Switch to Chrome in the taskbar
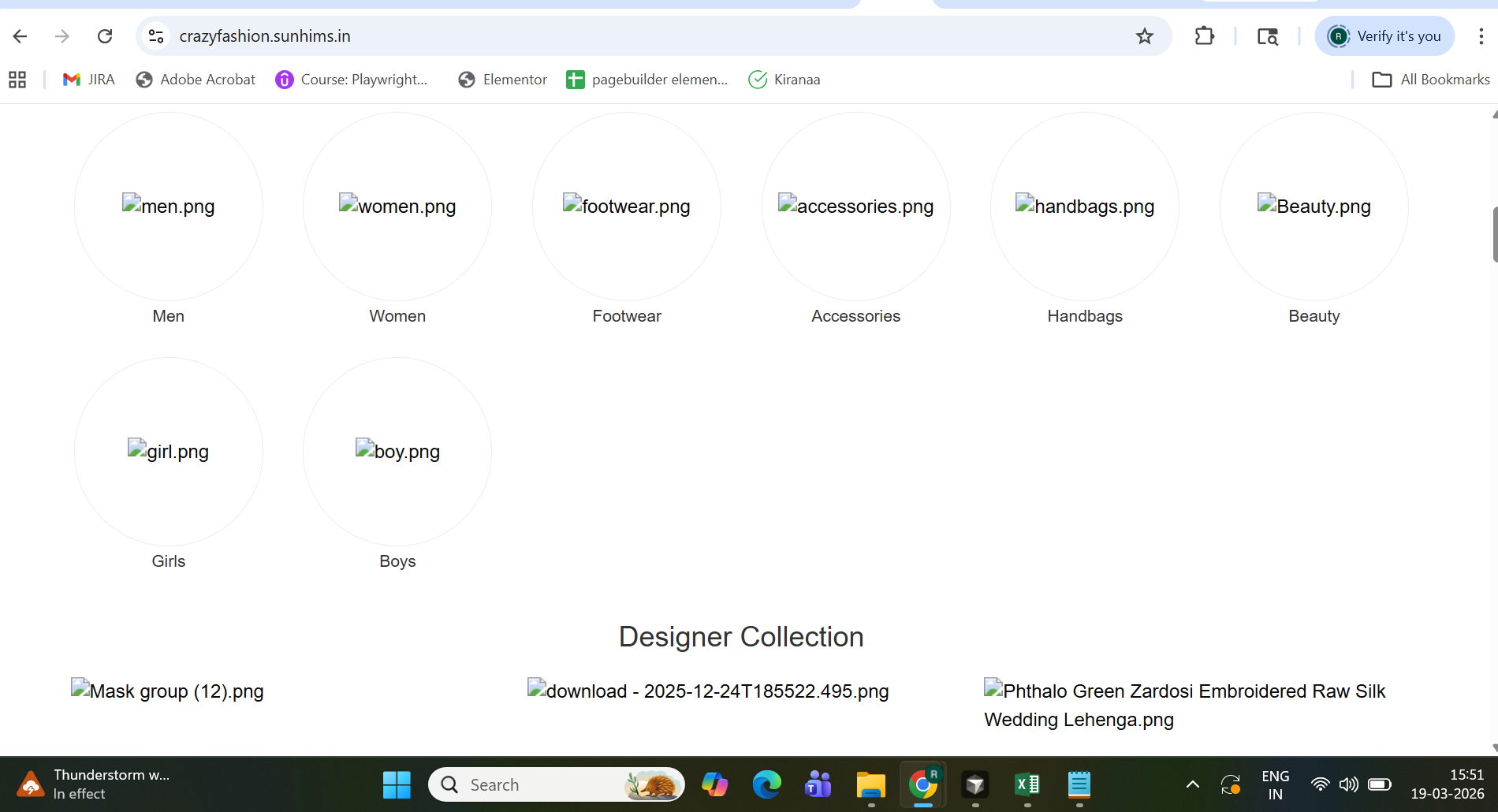The height and width of the screenshot is (812, 1498). click(x=923, y=784)
